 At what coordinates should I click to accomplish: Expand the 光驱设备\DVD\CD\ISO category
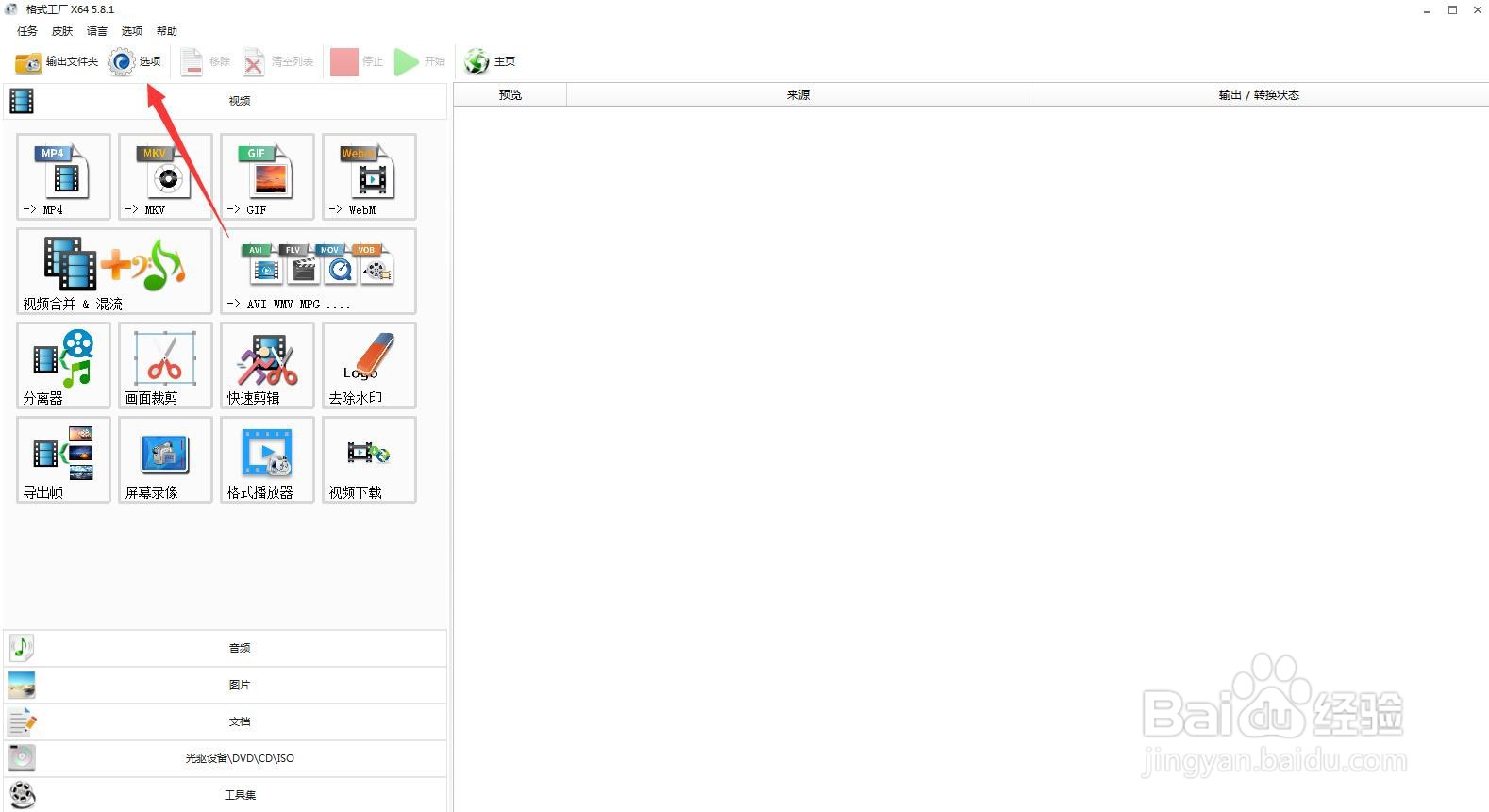click(225, 758)
